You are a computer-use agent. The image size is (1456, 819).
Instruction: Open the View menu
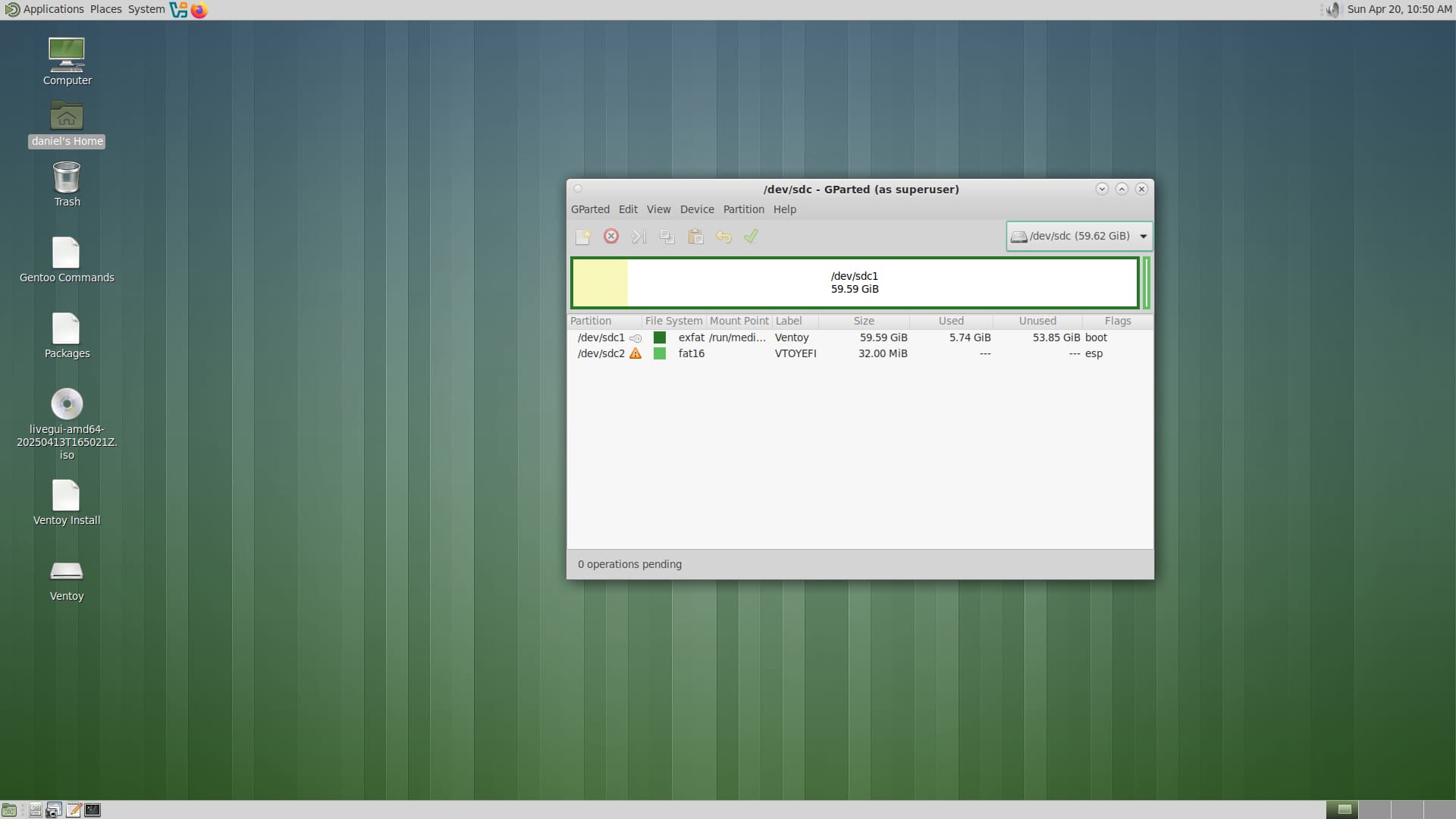tap(658, 209)
